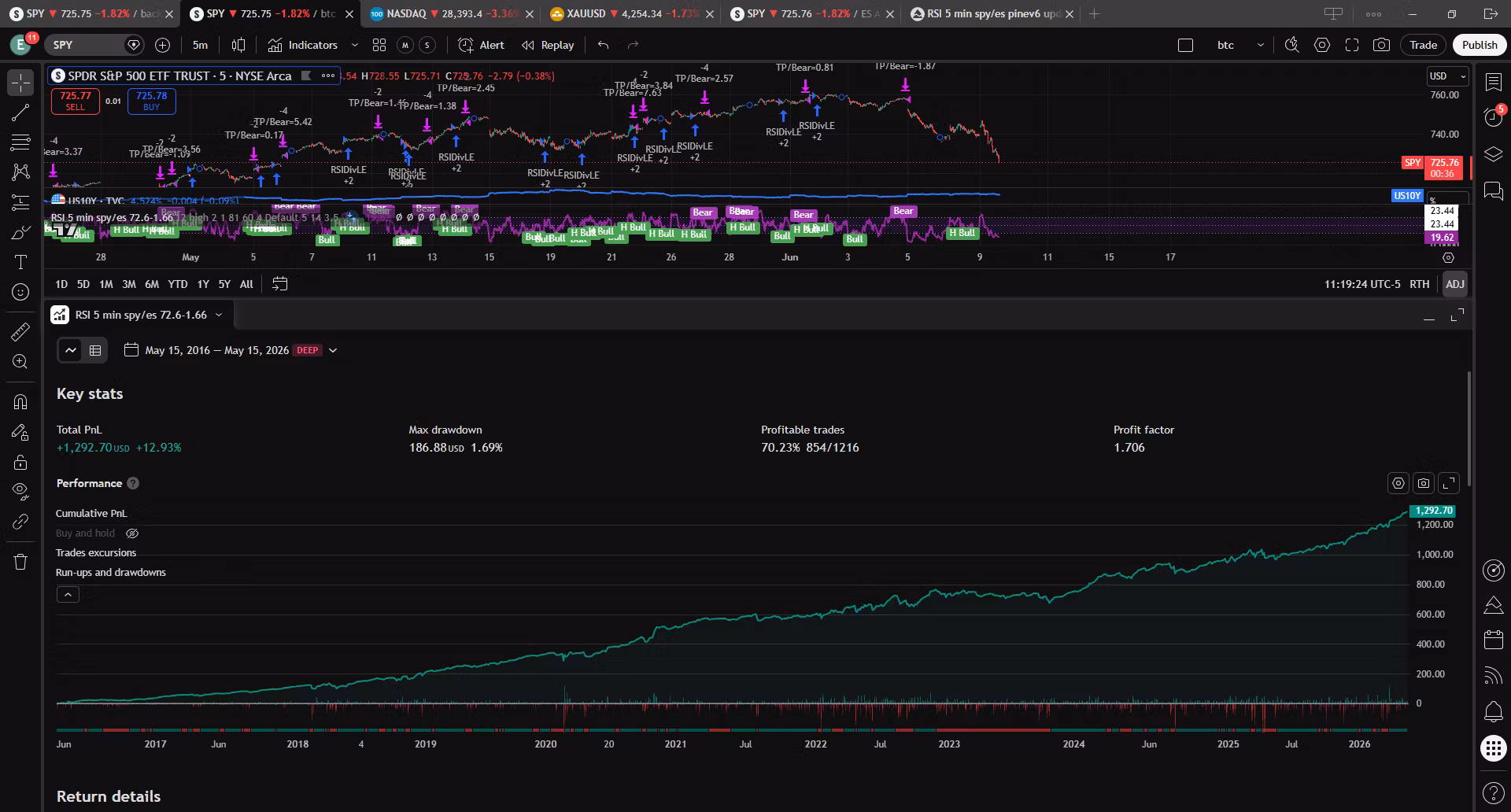This screenshot has width=1511, height=812.
Task: Open the notifications bell panel
Action: [x=1493, y=712]
